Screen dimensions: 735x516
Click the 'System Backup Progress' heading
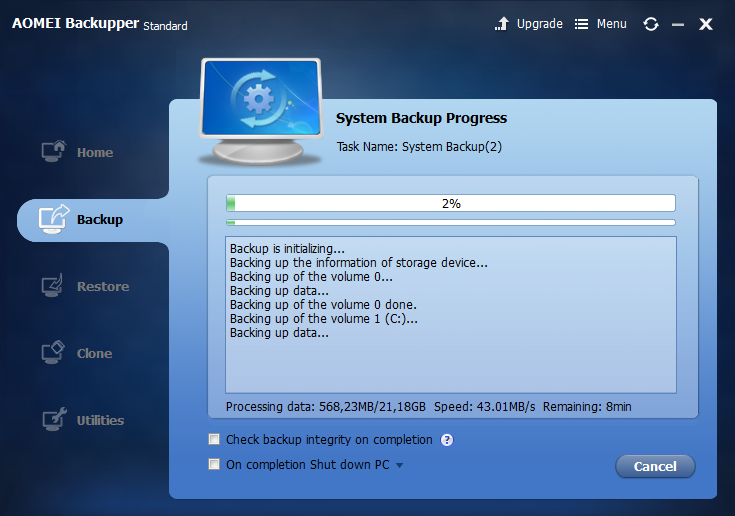coord(421,118)
